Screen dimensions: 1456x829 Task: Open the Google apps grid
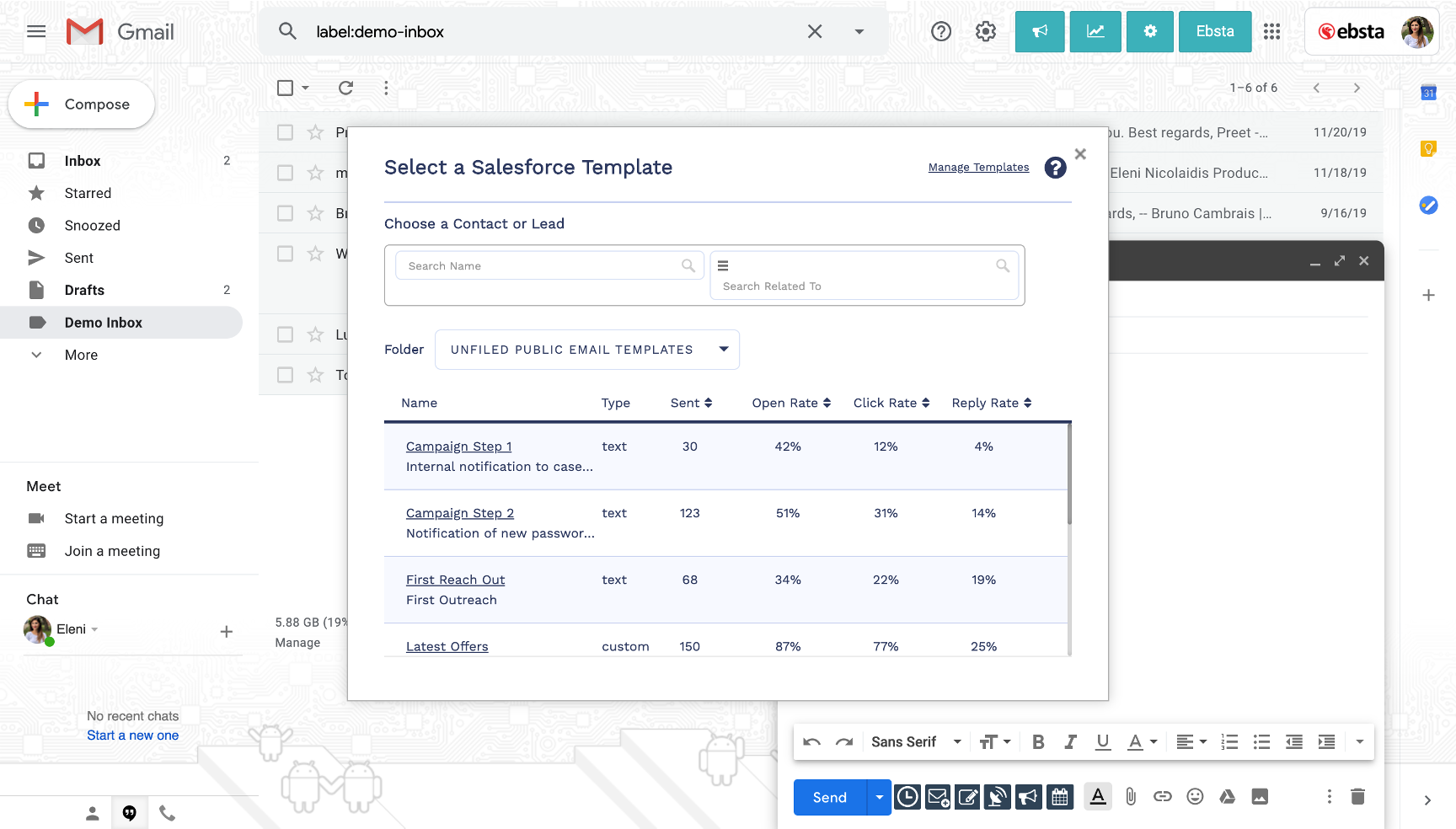tap(1272, 32)
